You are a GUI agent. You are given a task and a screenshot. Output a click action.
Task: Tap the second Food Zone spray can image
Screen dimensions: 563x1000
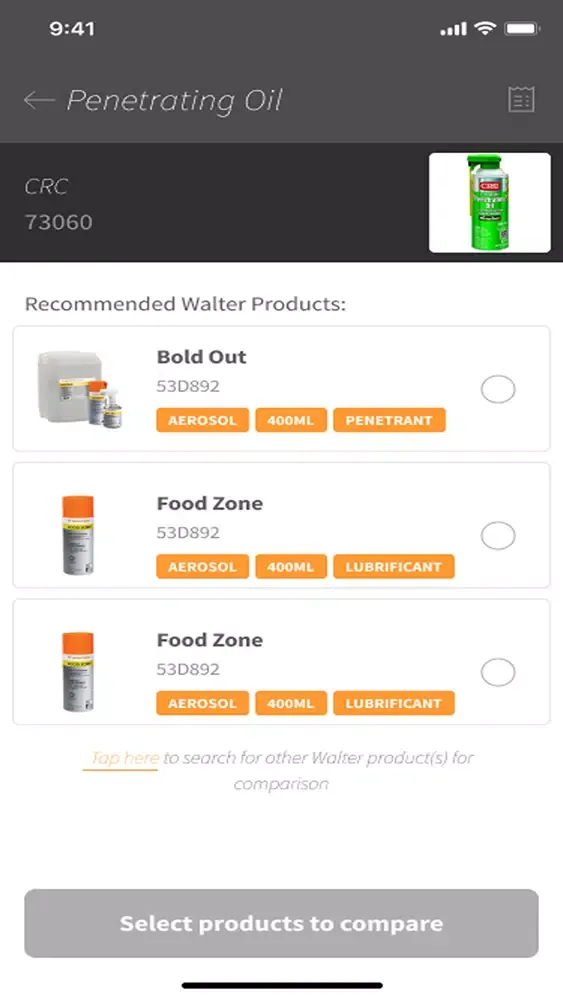tap(78, 672)
